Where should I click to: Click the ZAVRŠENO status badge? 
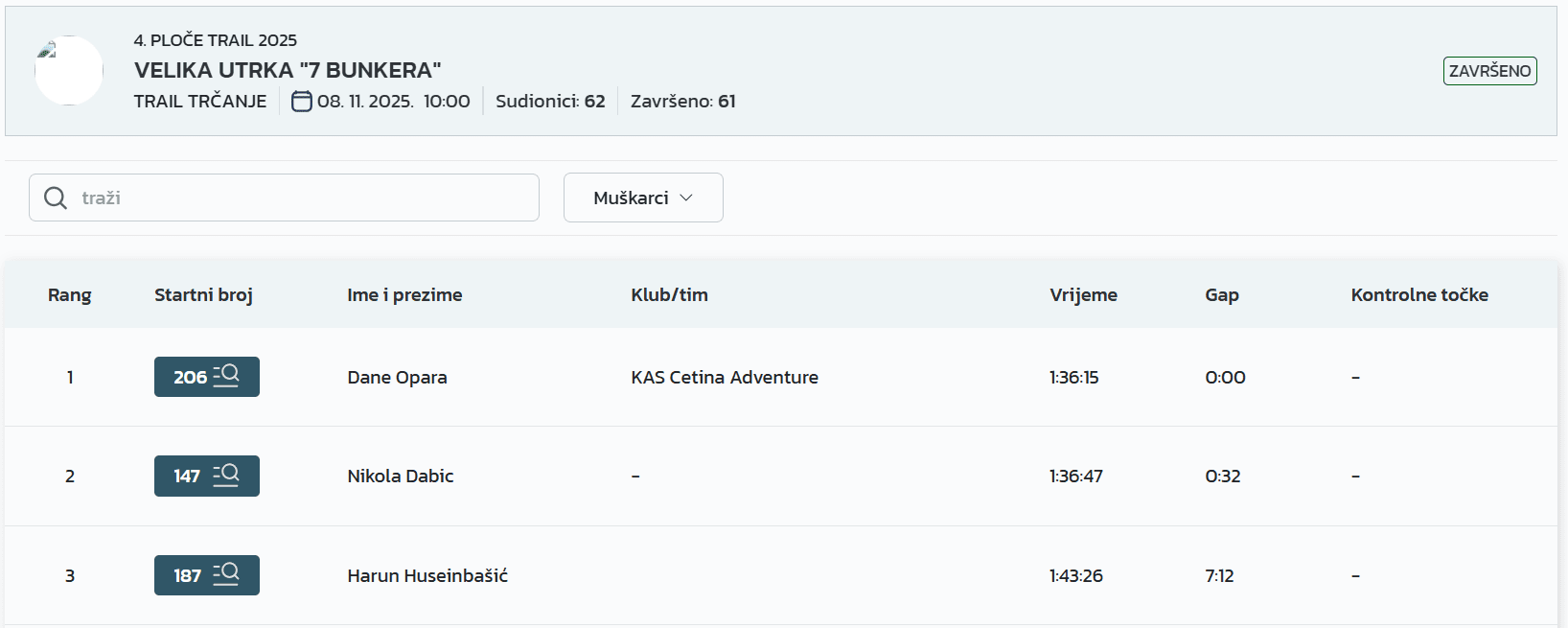point(1489,71)
